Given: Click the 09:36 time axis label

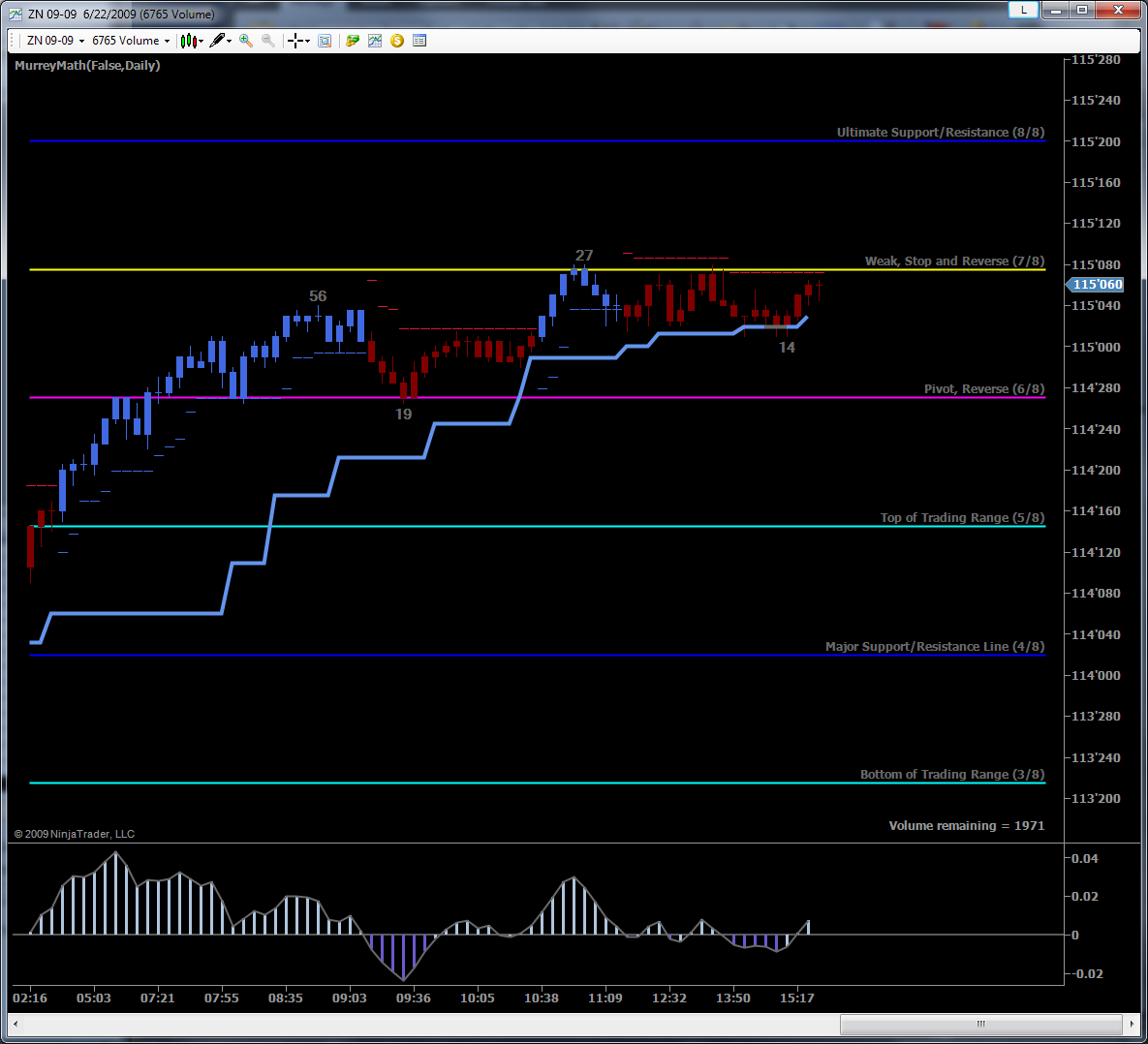Looking at the screenshot, I should click(x=414, y=998).
